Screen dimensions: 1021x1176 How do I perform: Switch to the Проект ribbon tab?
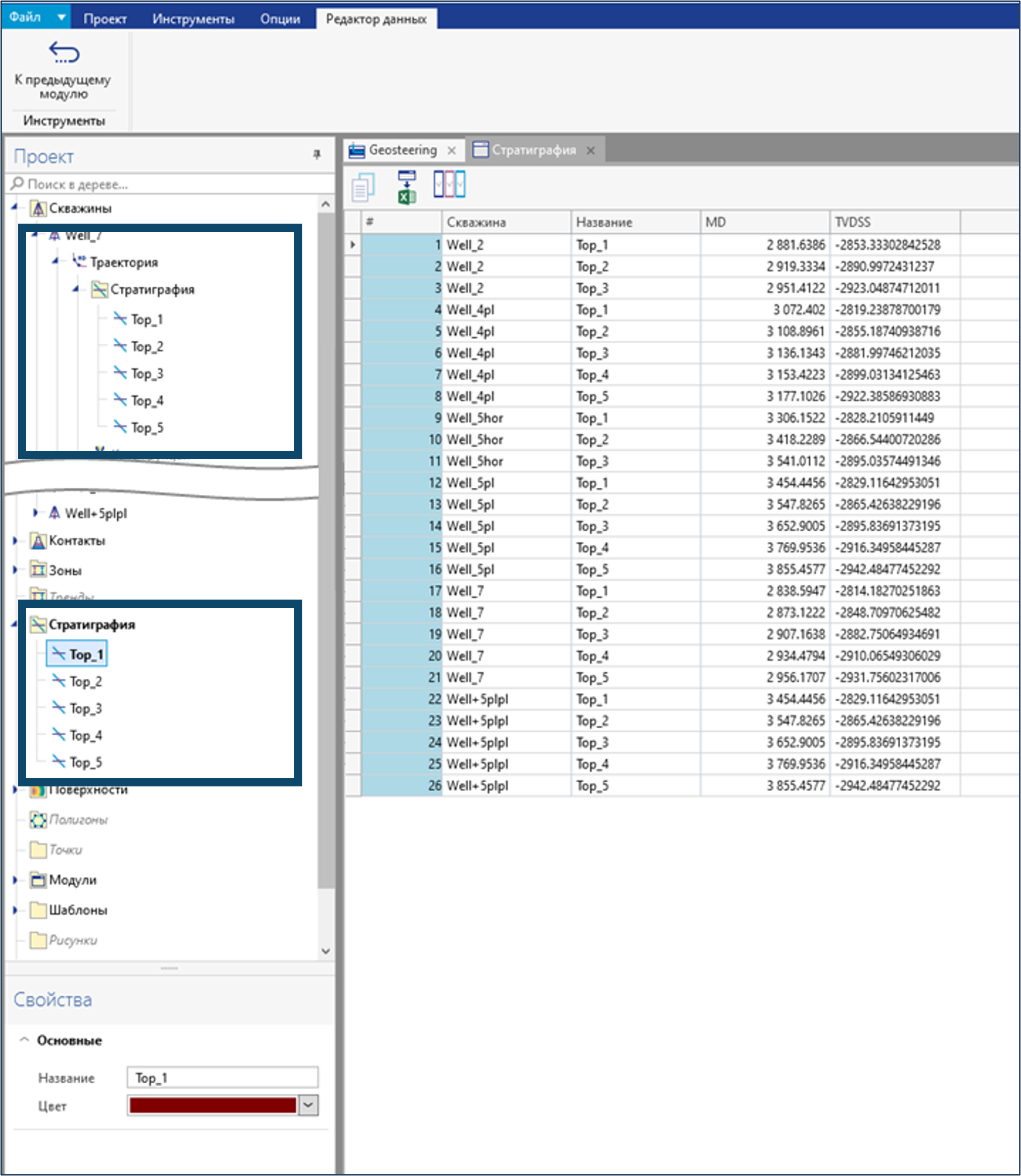tap(105, 18)
